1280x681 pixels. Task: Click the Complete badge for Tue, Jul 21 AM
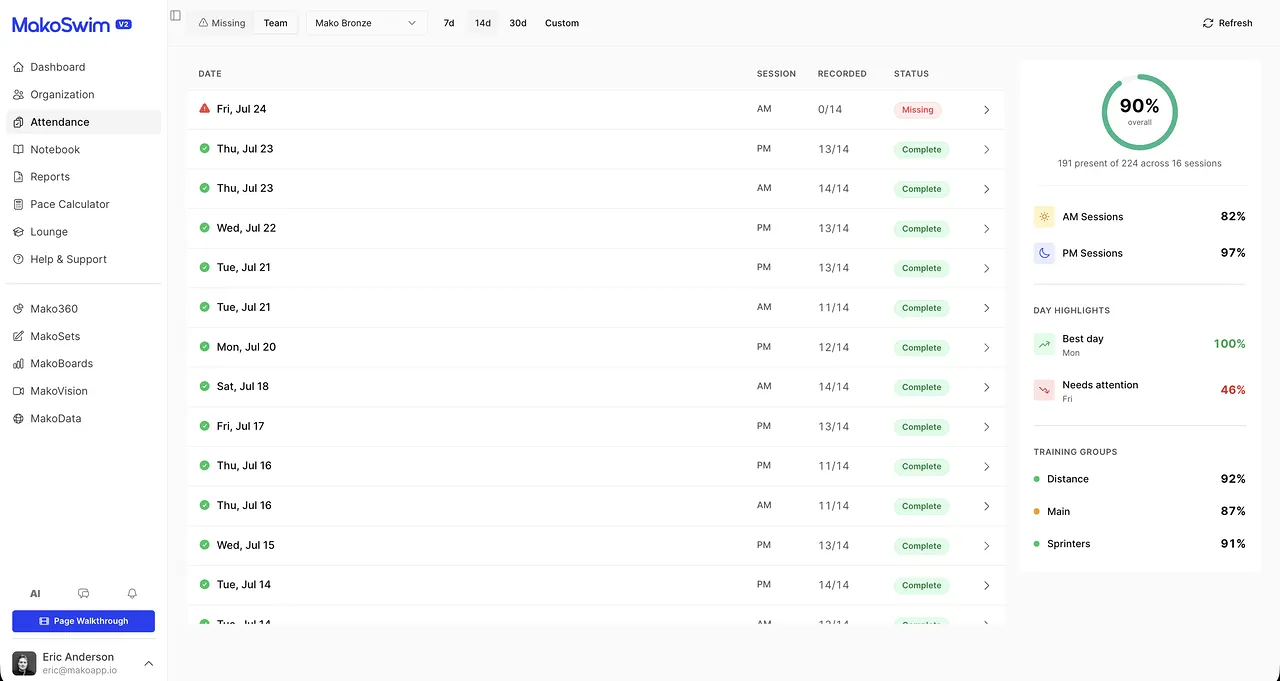coord(921,308)
